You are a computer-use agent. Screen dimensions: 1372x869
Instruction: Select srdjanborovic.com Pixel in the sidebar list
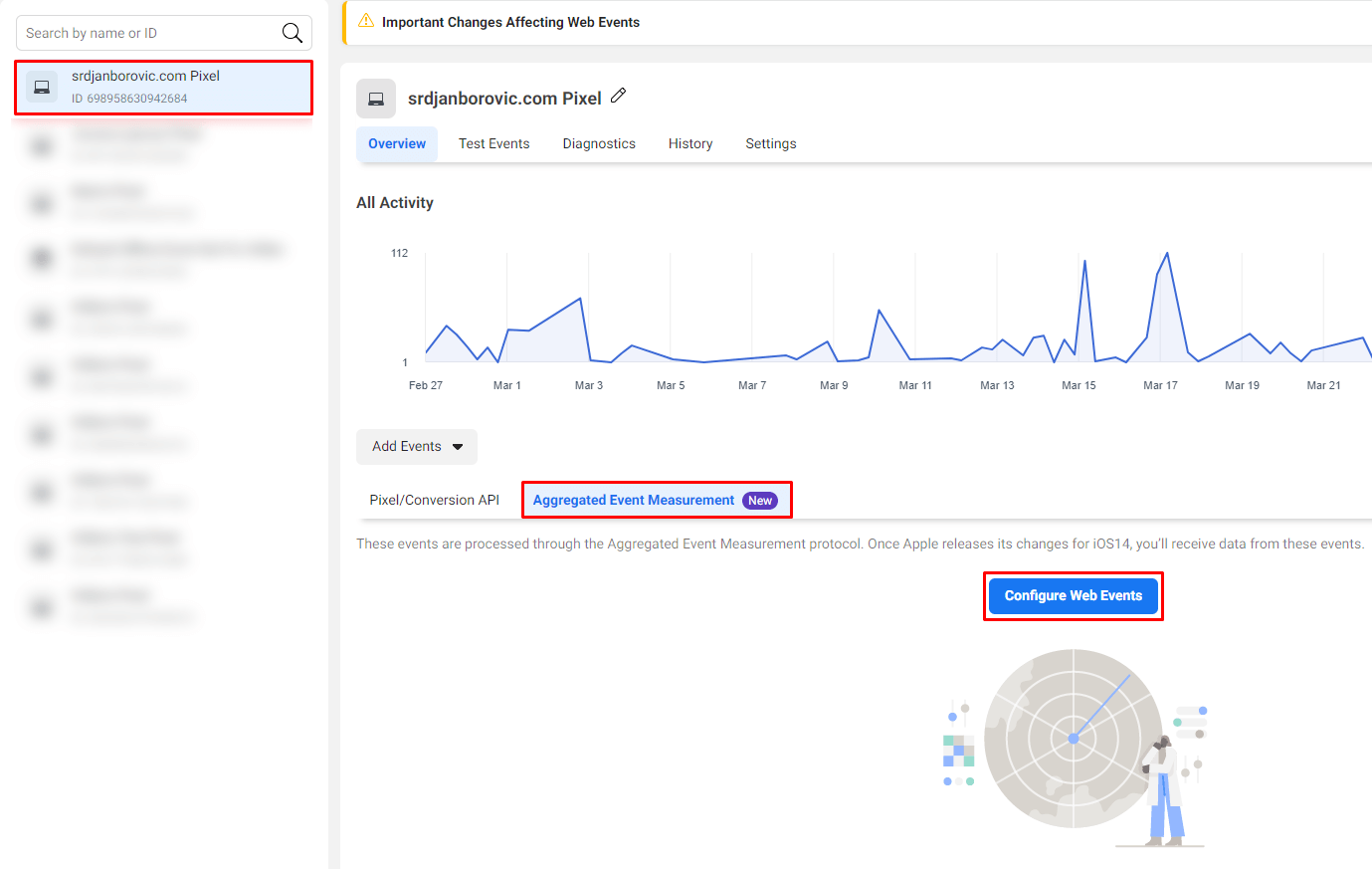[x=163, y=87]
